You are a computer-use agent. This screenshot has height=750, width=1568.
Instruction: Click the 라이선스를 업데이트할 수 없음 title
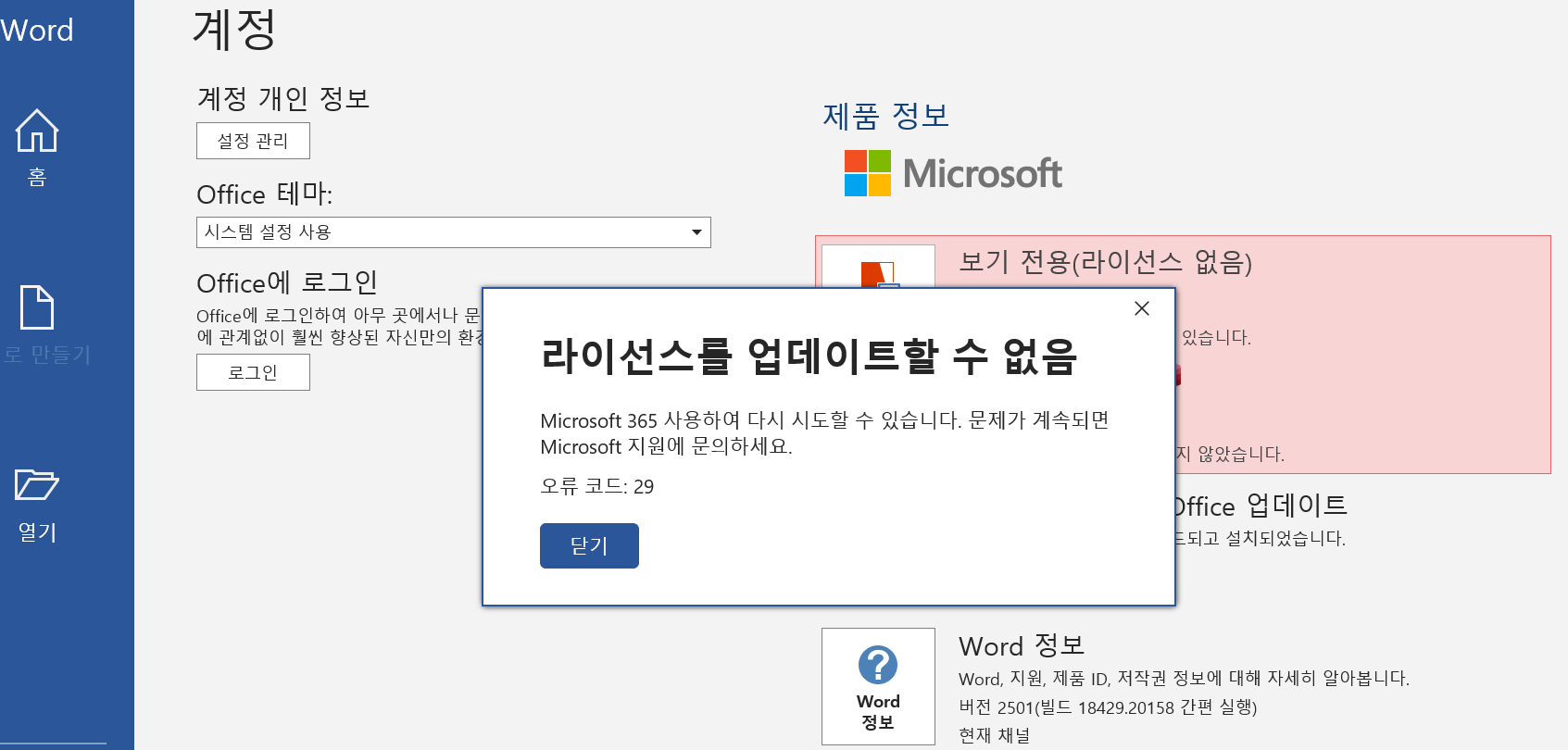tap(809, 356)
